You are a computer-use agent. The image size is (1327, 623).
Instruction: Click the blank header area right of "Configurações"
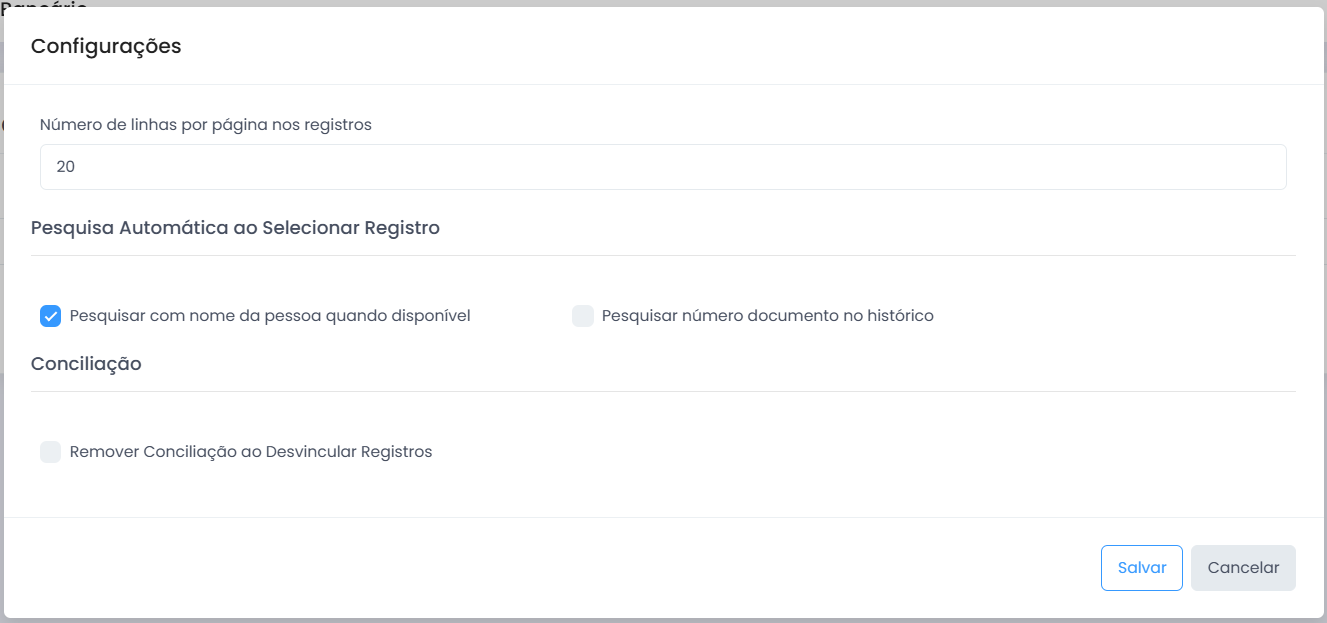coord(750,46)
